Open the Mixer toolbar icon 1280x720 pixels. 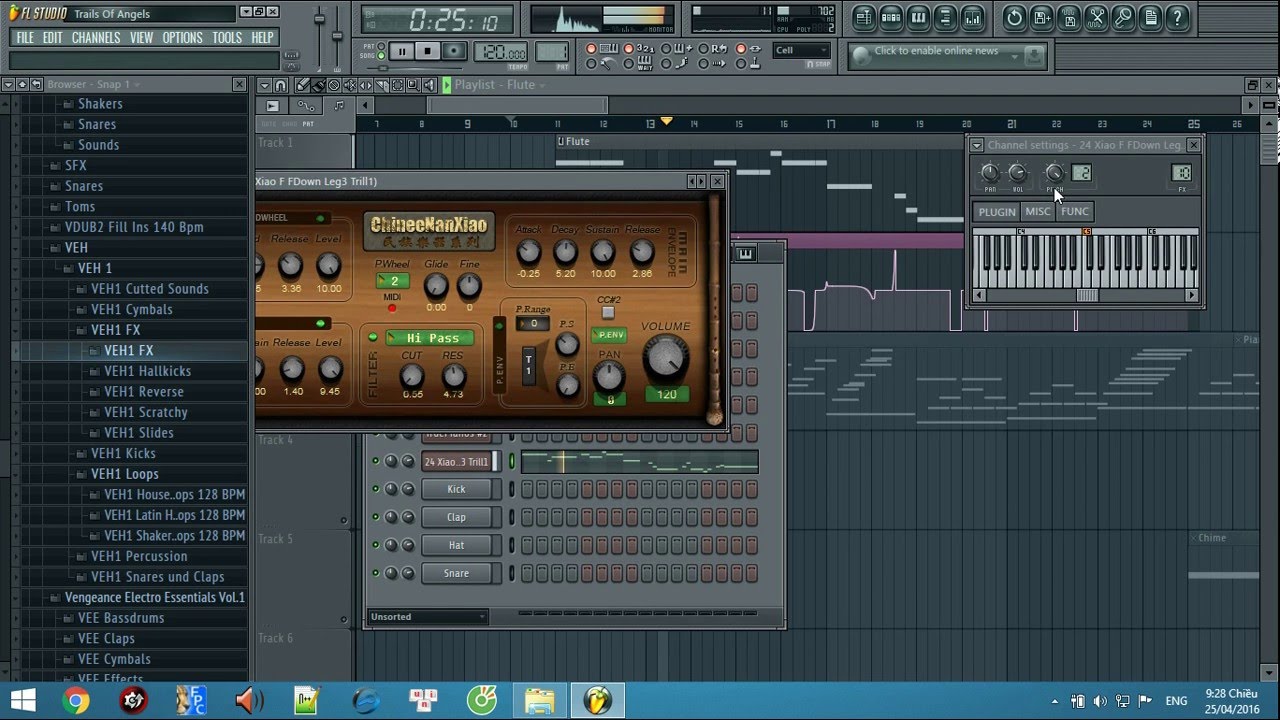(972, 17)
